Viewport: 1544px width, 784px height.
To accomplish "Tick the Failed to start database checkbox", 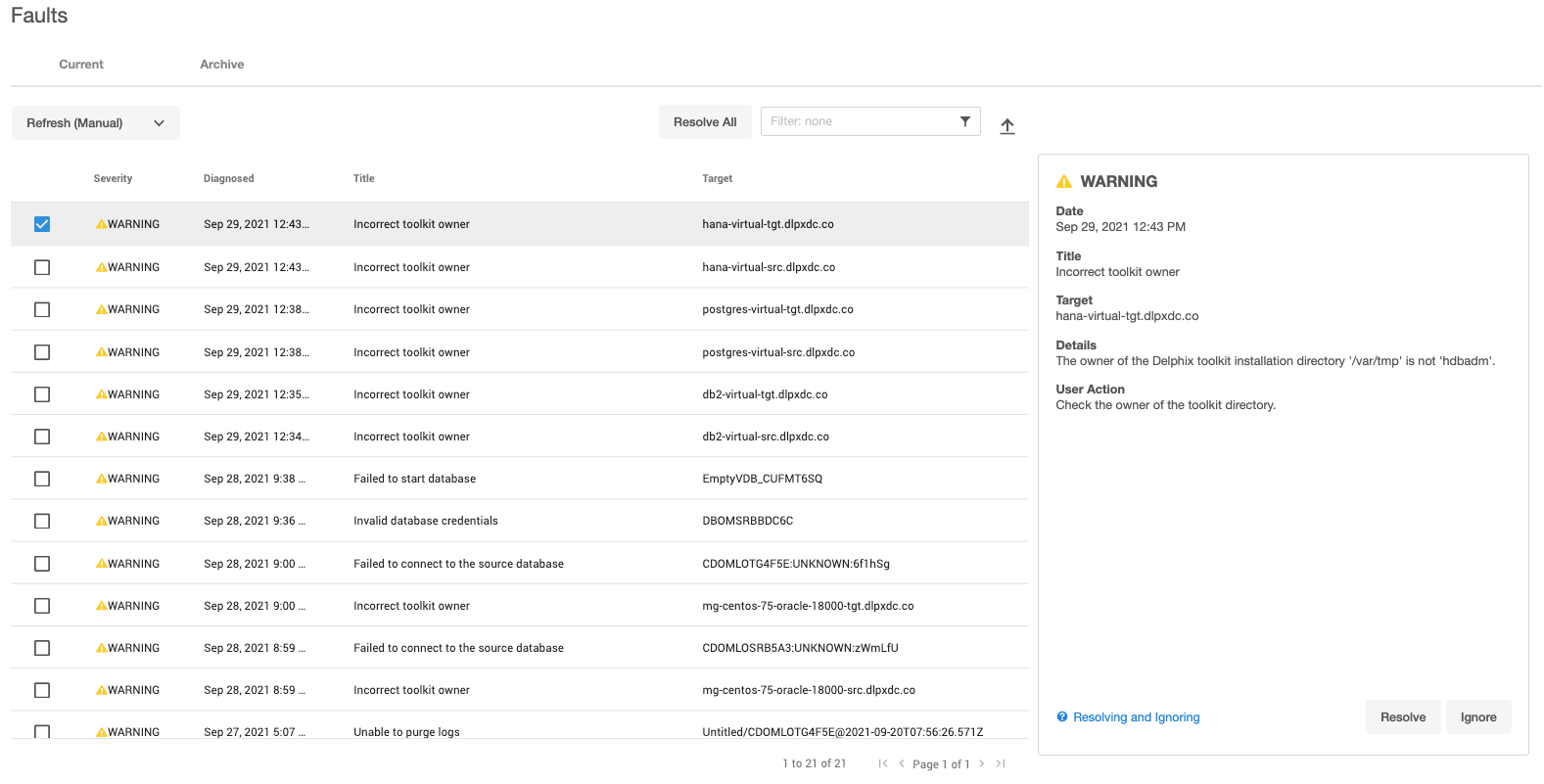I will pos(42,479).
